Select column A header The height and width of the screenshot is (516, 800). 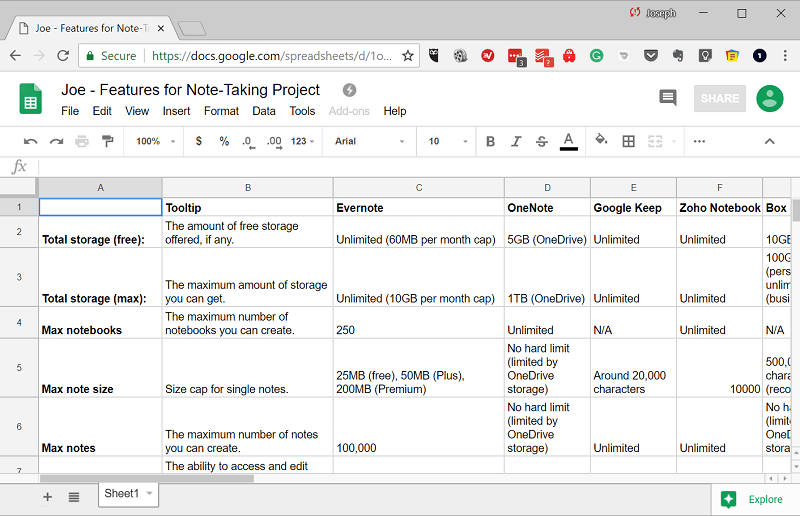point(101,187)
